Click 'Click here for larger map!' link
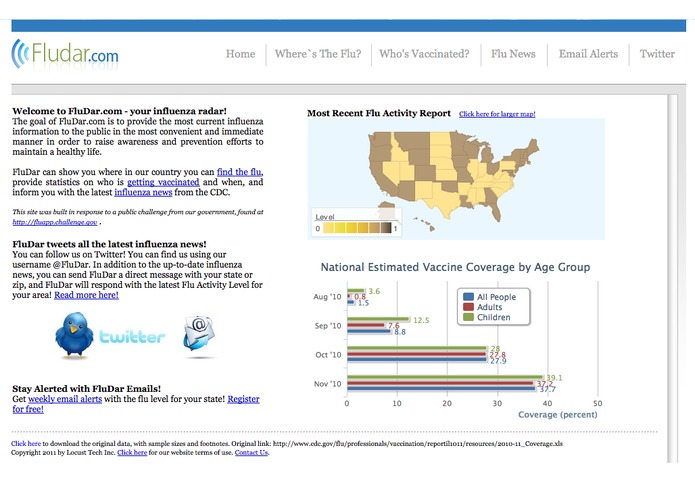The height and width of the screenshot is (494, 695). point(497,114)
